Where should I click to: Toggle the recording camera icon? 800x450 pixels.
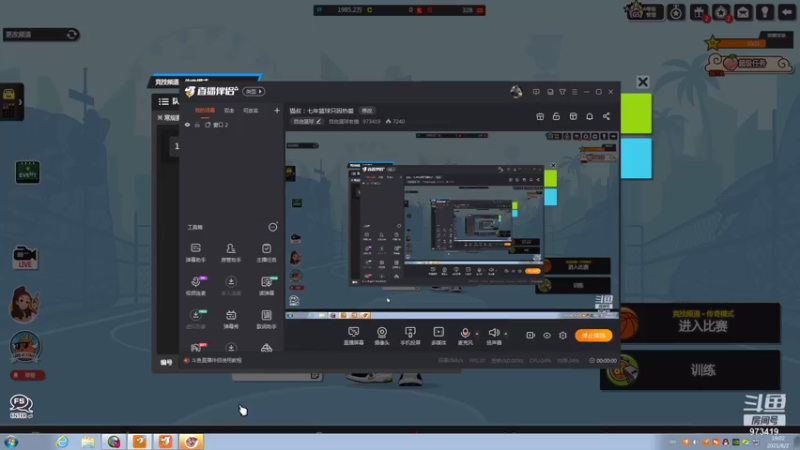click(x=531, y=335)
